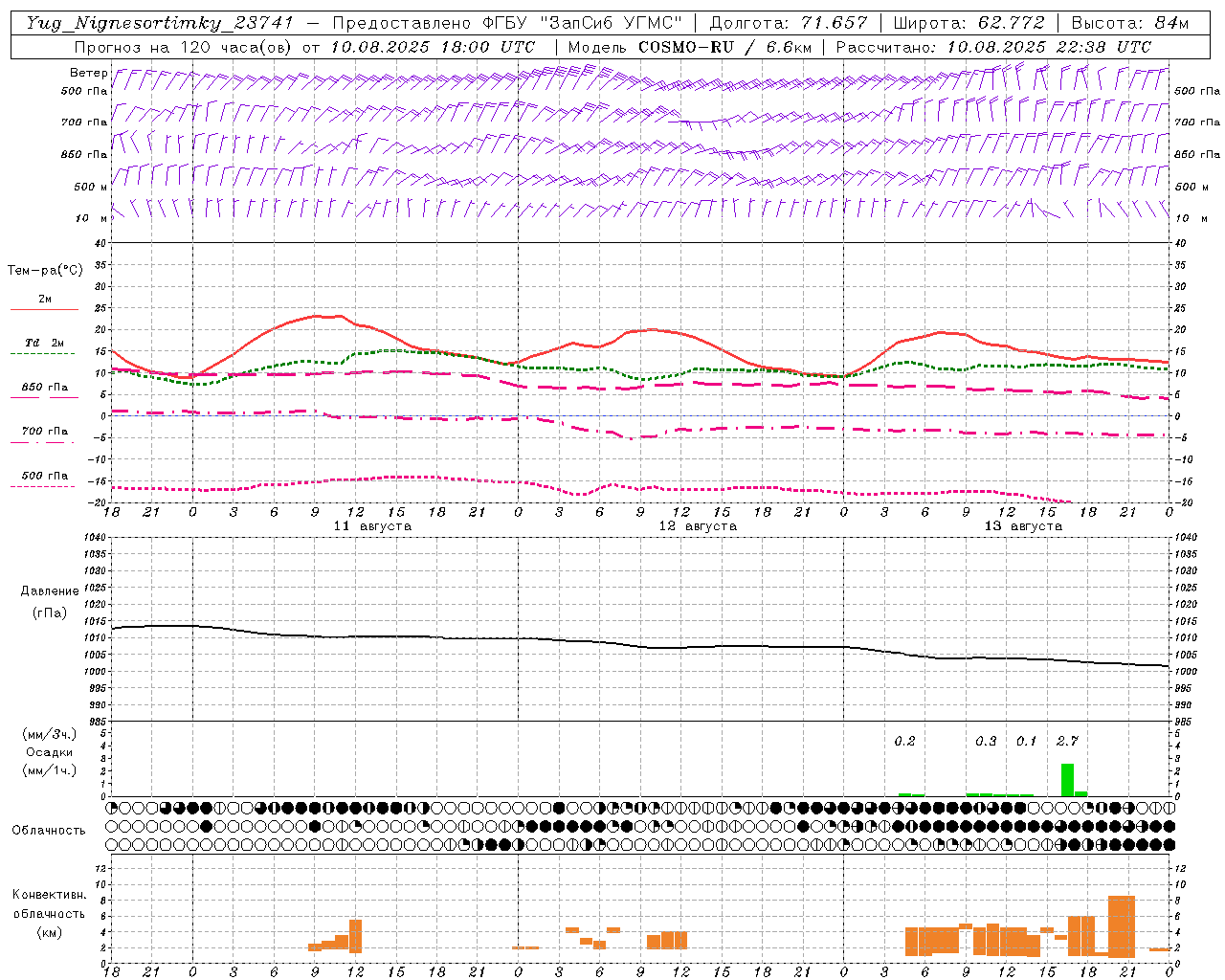The width and height of the screenshot is (1225, 980).
Task: Click "Рассчитано: 10.08.2025 22:38 UTC" timestamp
Action: 993,47
